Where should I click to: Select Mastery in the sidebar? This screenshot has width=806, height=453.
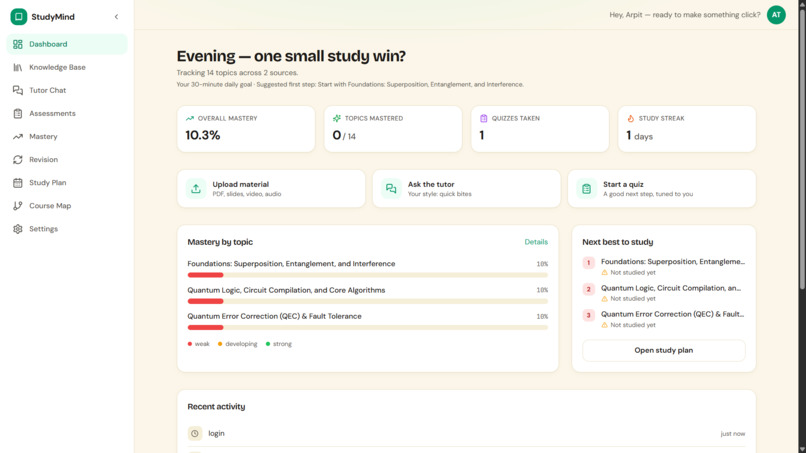pos(67,137)
